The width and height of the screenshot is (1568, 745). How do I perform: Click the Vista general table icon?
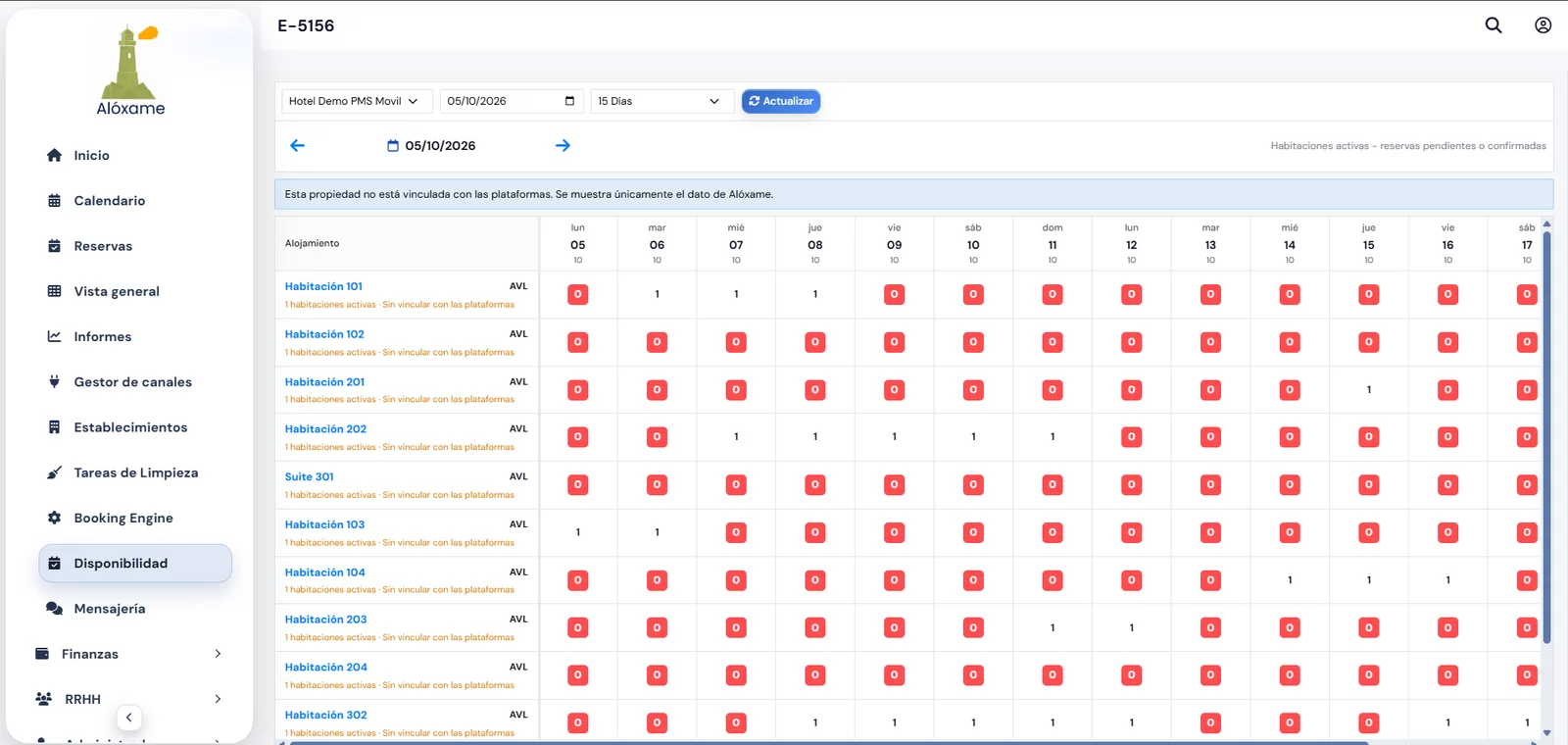54,291
